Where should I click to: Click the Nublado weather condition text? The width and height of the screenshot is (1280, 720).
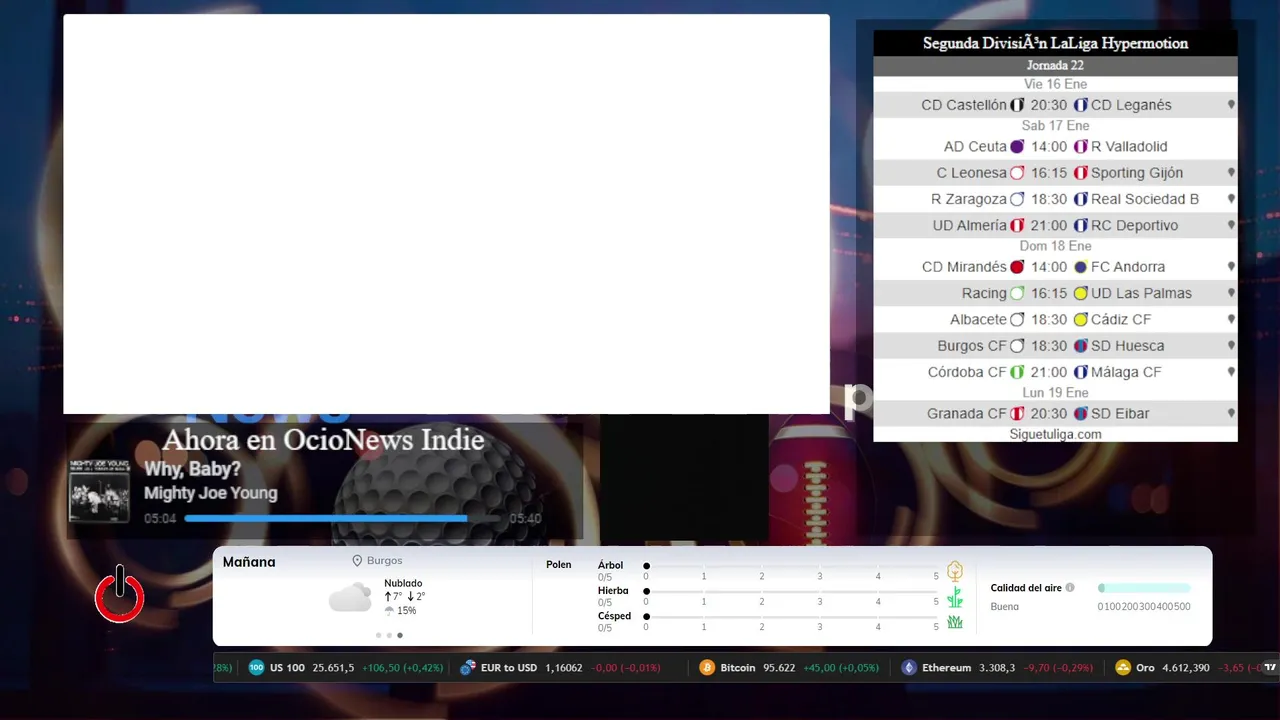click(403, 583)
